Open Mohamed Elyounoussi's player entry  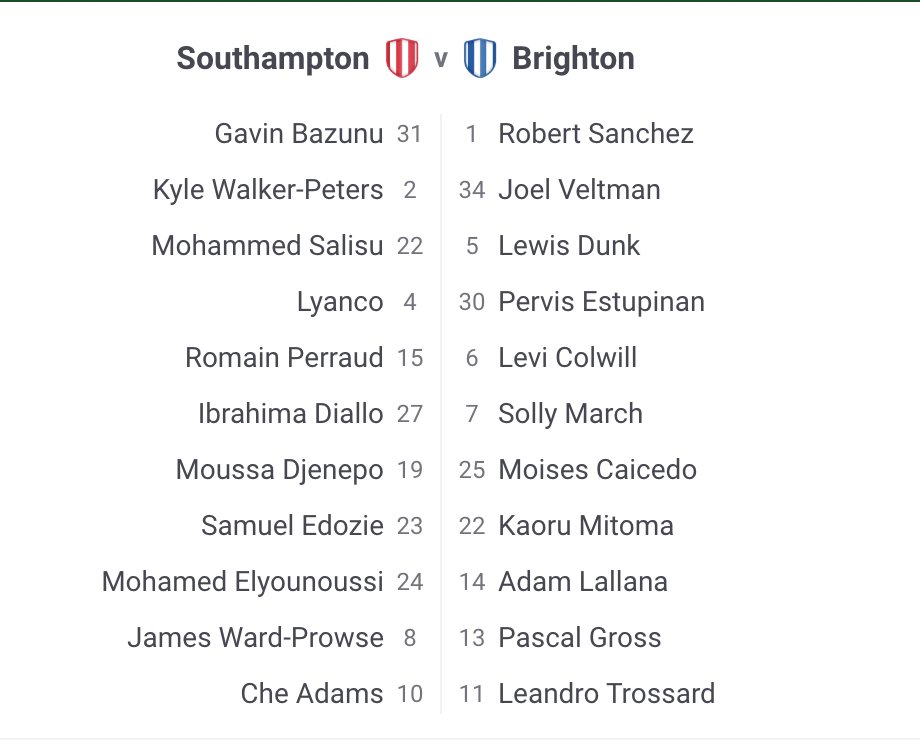[242, 582]
